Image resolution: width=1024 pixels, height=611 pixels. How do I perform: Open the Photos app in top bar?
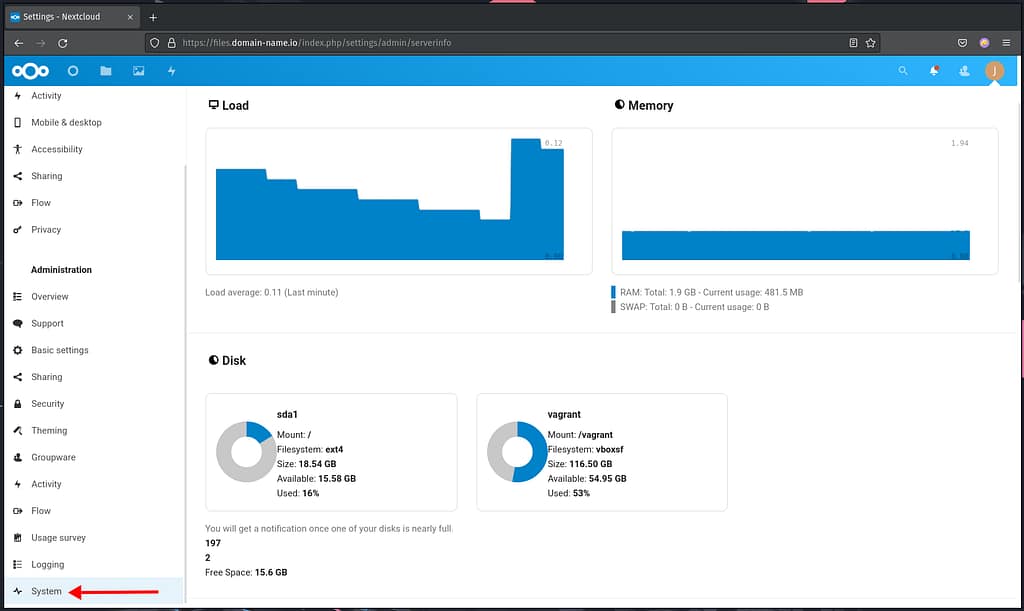click(x=138, y=71)
